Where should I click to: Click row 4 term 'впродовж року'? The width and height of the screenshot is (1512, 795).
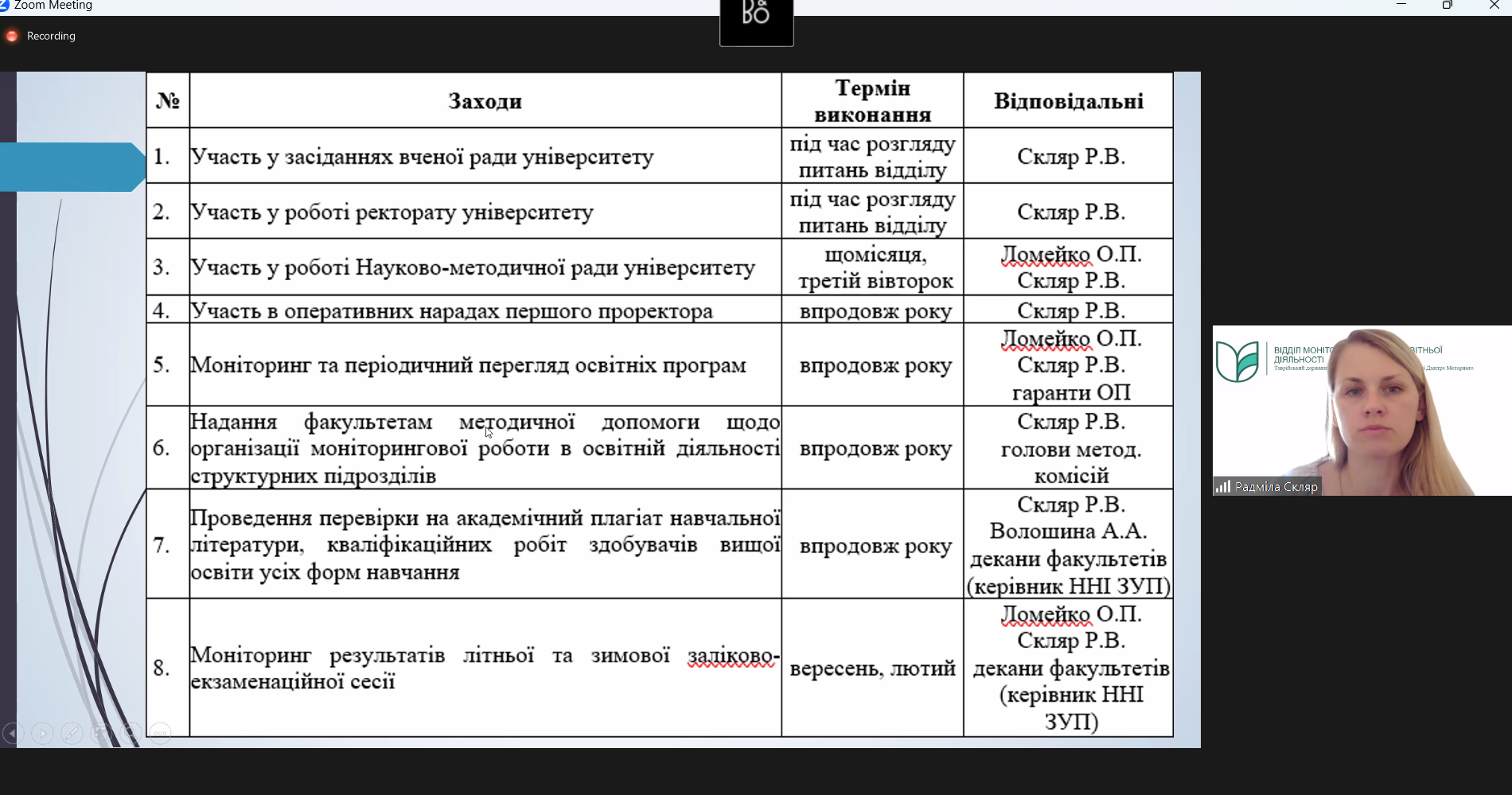(875, 310)
